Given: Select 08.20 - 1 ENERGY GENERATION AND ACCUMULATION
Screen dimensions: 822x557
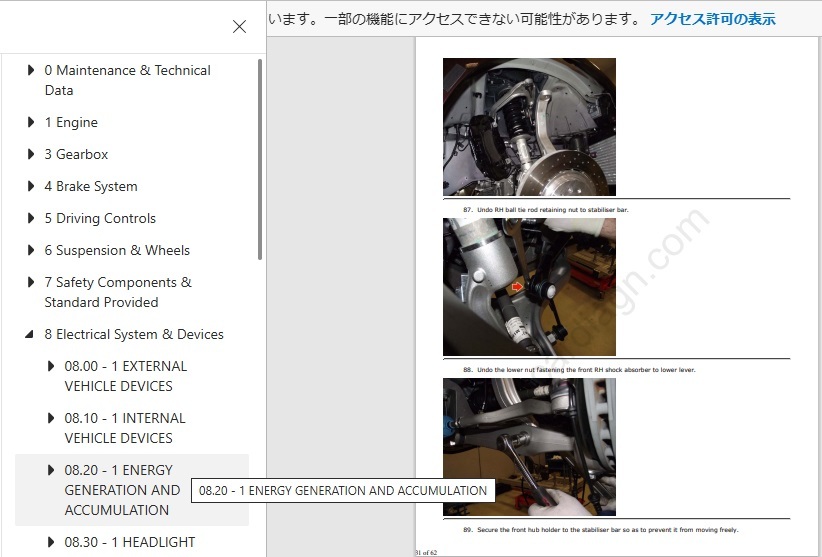Looking at the screenshot, I should 122,490.
